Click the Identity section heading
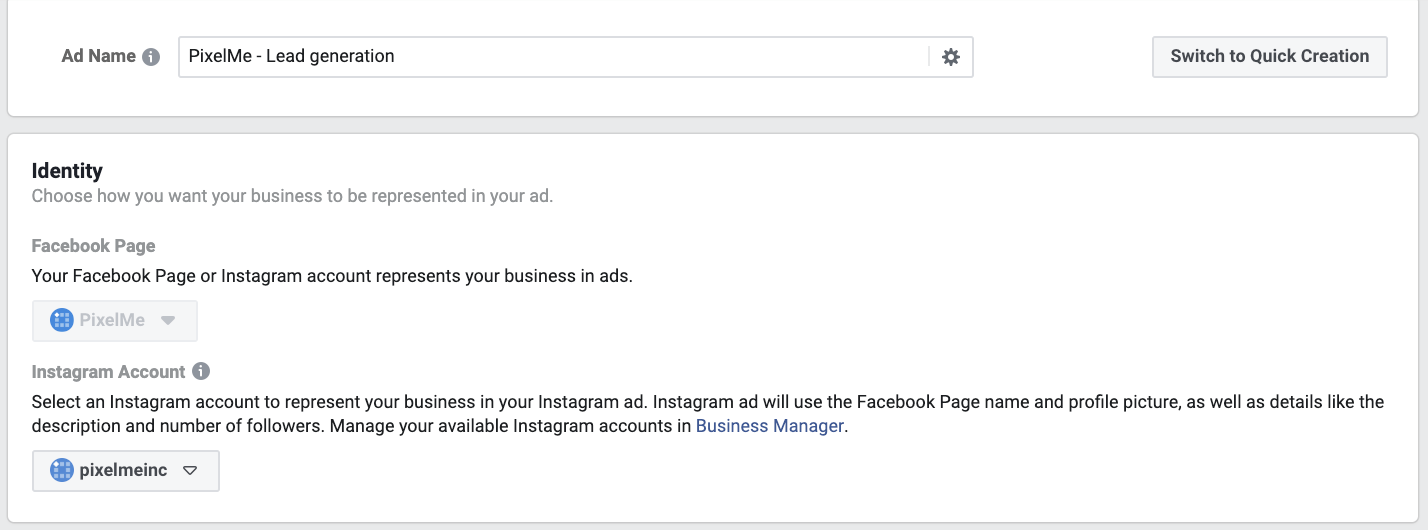 67,171
